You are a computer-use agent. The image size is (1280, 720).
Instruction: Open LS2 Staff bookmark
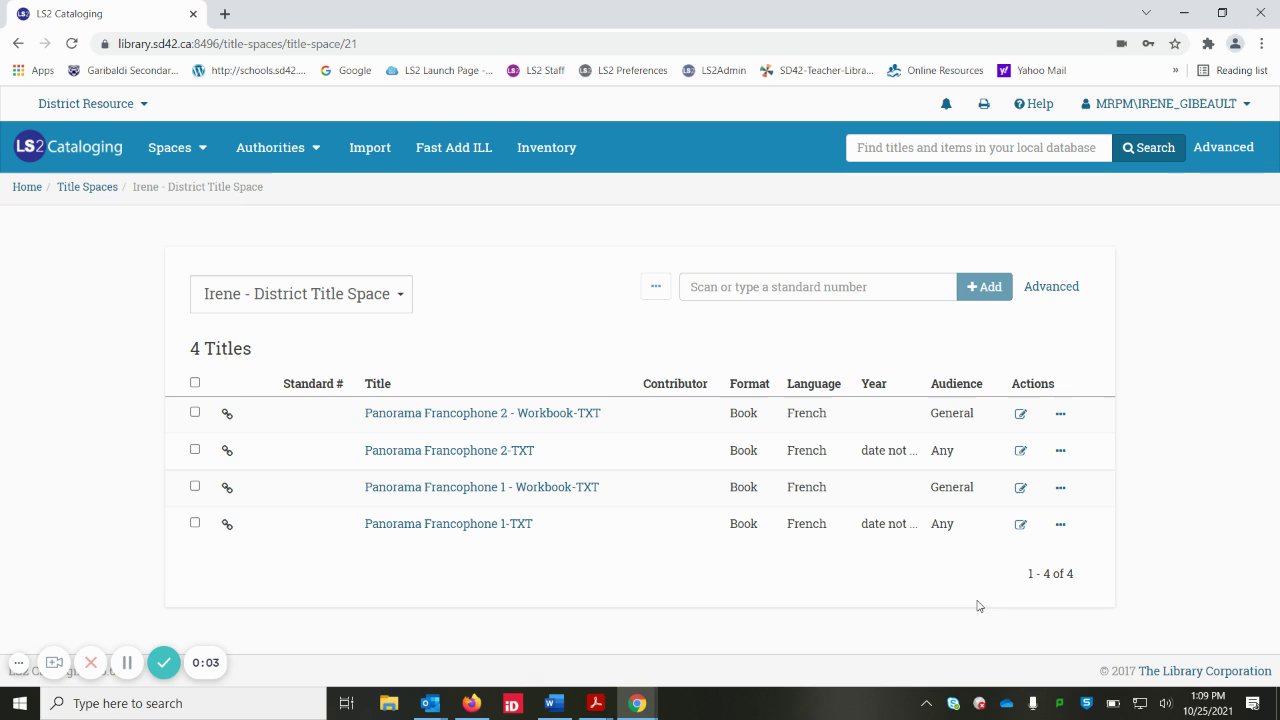pos(535,71)
